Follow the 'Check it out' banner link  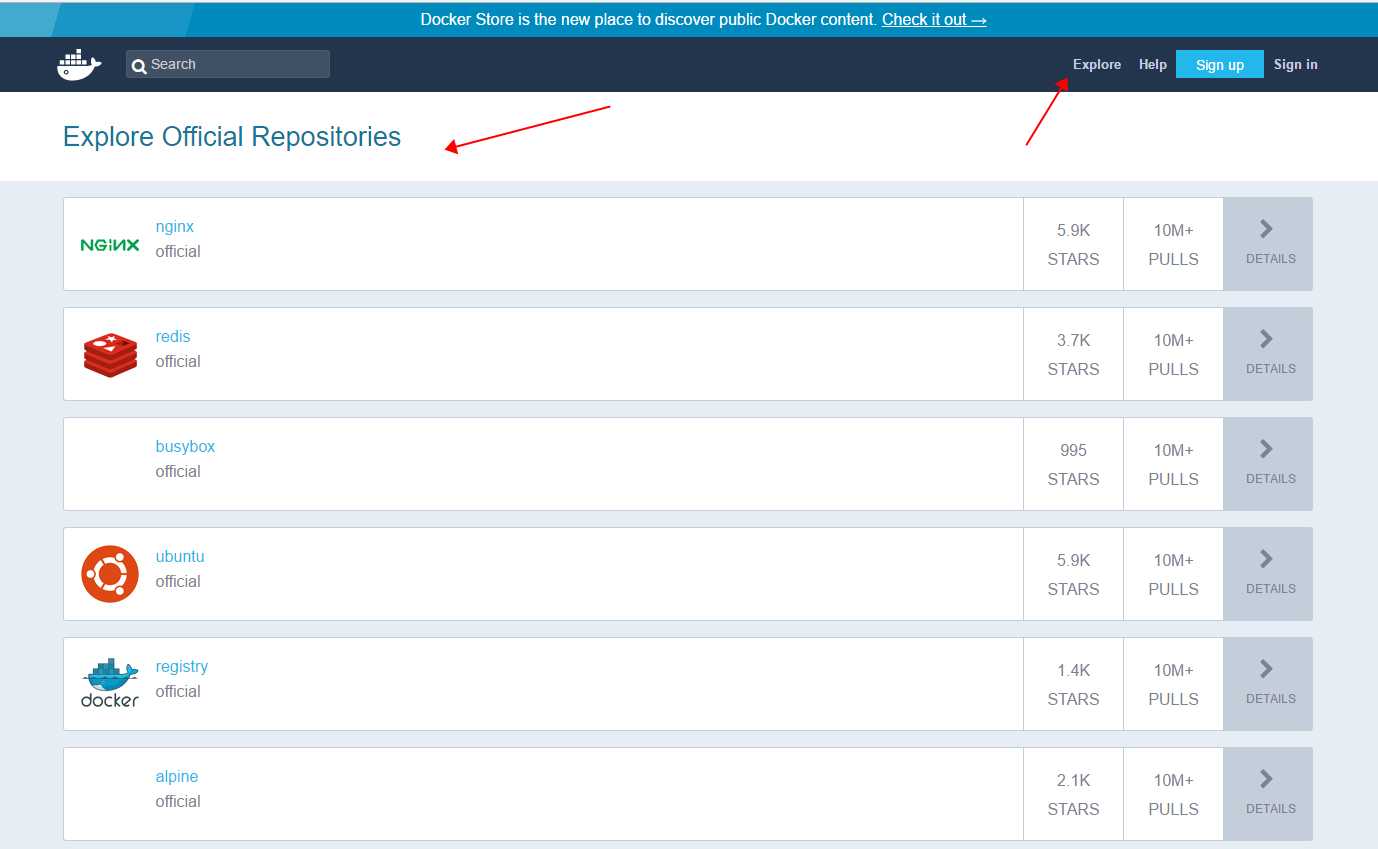click(934, 19)
